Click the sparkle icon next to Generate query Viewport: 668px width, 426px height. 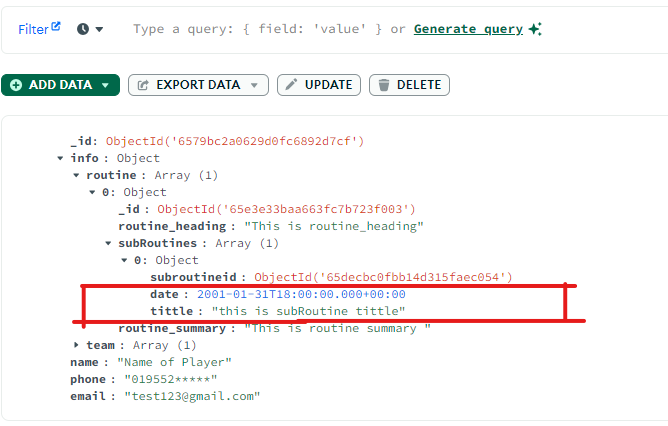click(536, 29)
